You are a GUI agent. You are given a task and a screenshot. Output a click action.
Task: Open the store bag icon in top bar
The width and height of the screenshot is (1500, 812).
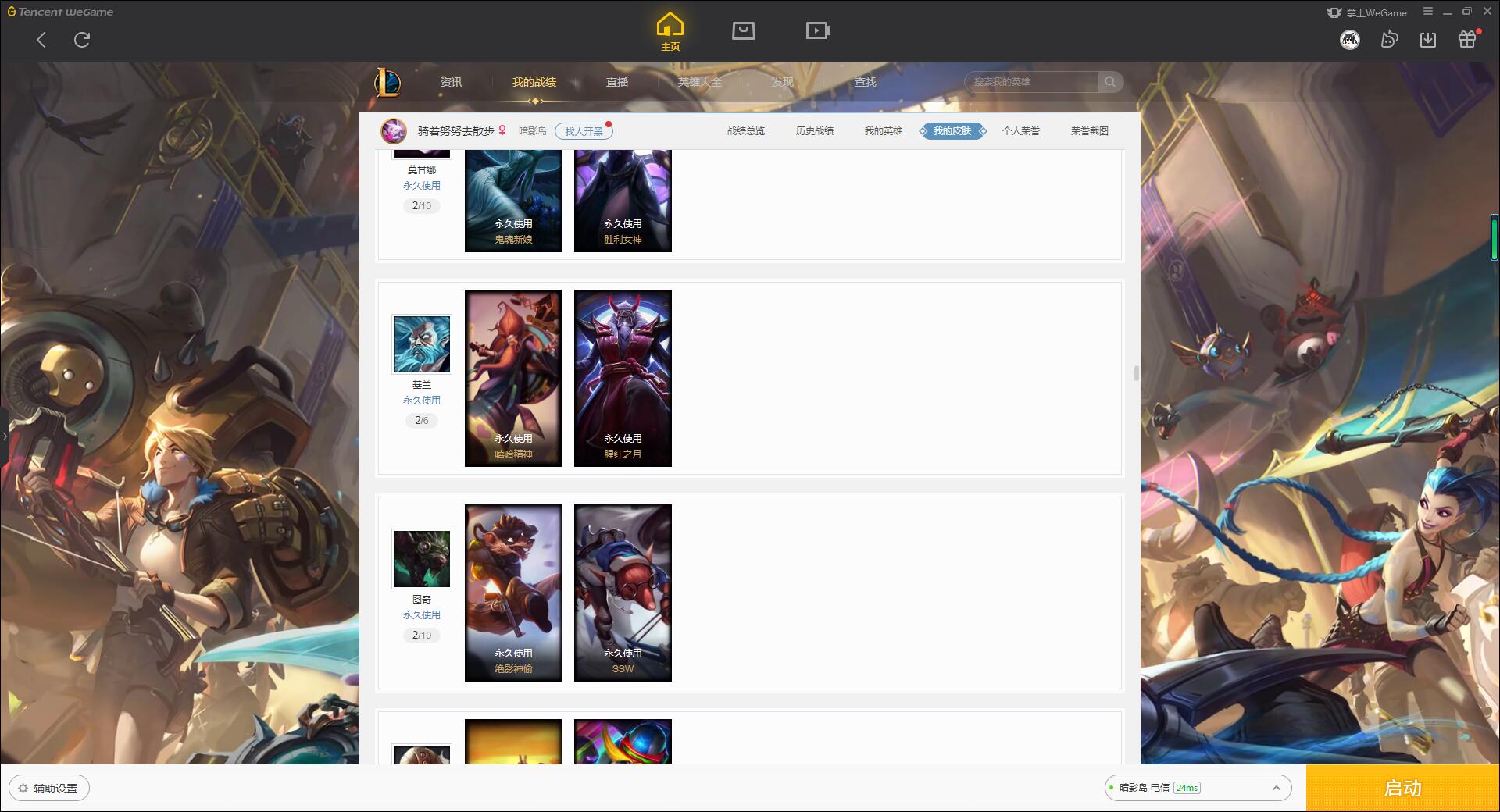[744, 30]
